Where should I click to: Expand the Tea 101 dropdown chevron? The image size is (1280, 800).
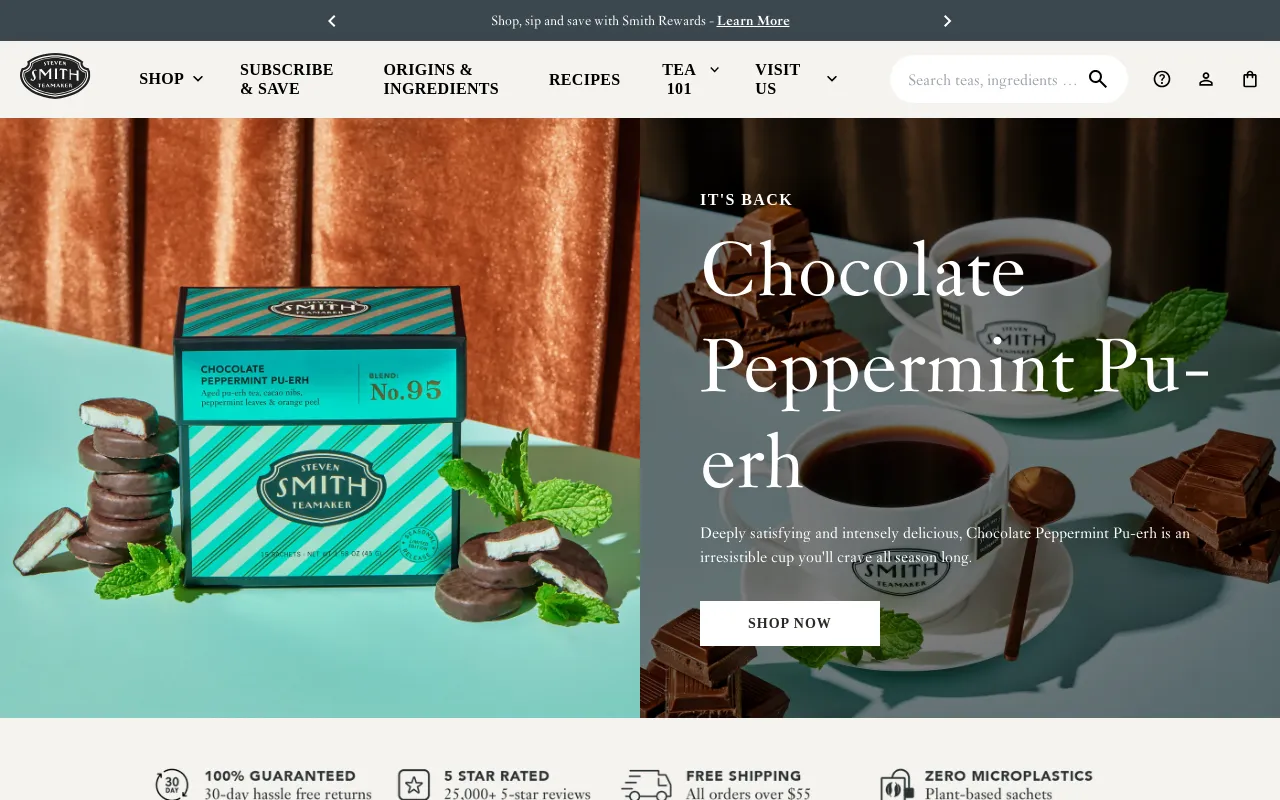[714, 69]
